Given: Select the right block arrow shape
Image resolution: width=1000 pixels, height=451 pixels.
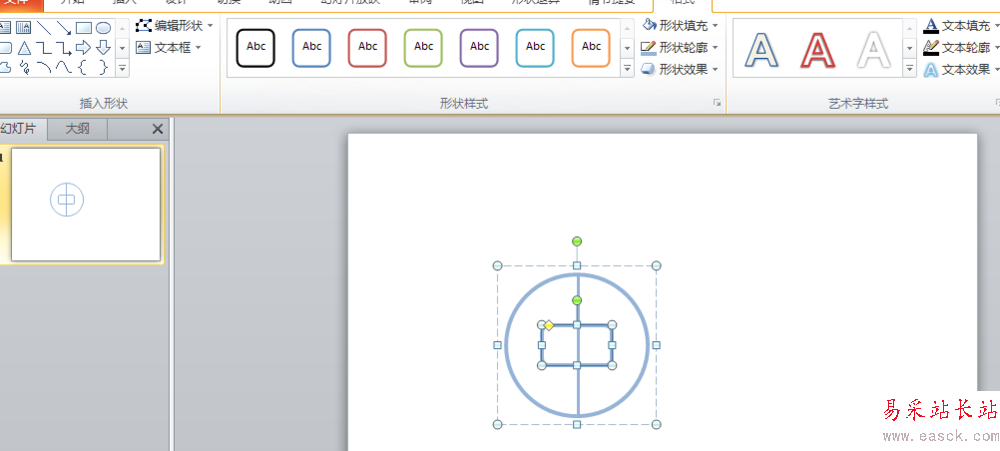Looking at the screenshot, I should [84, 47].
